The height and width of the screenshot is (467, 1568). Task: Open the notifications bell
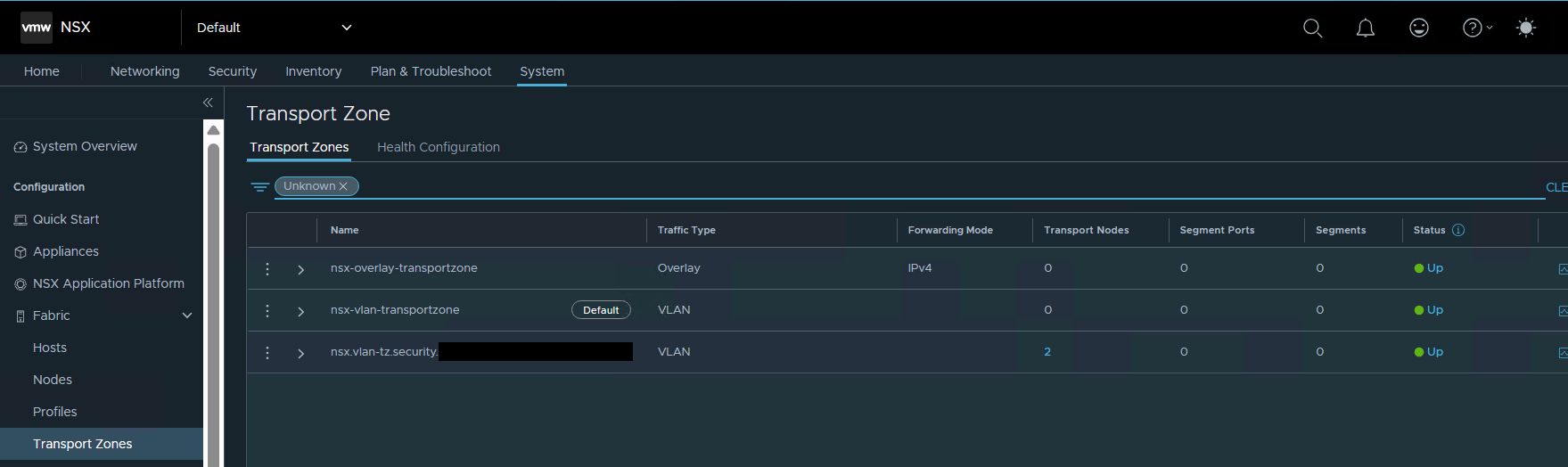[x=1365, y=28]
